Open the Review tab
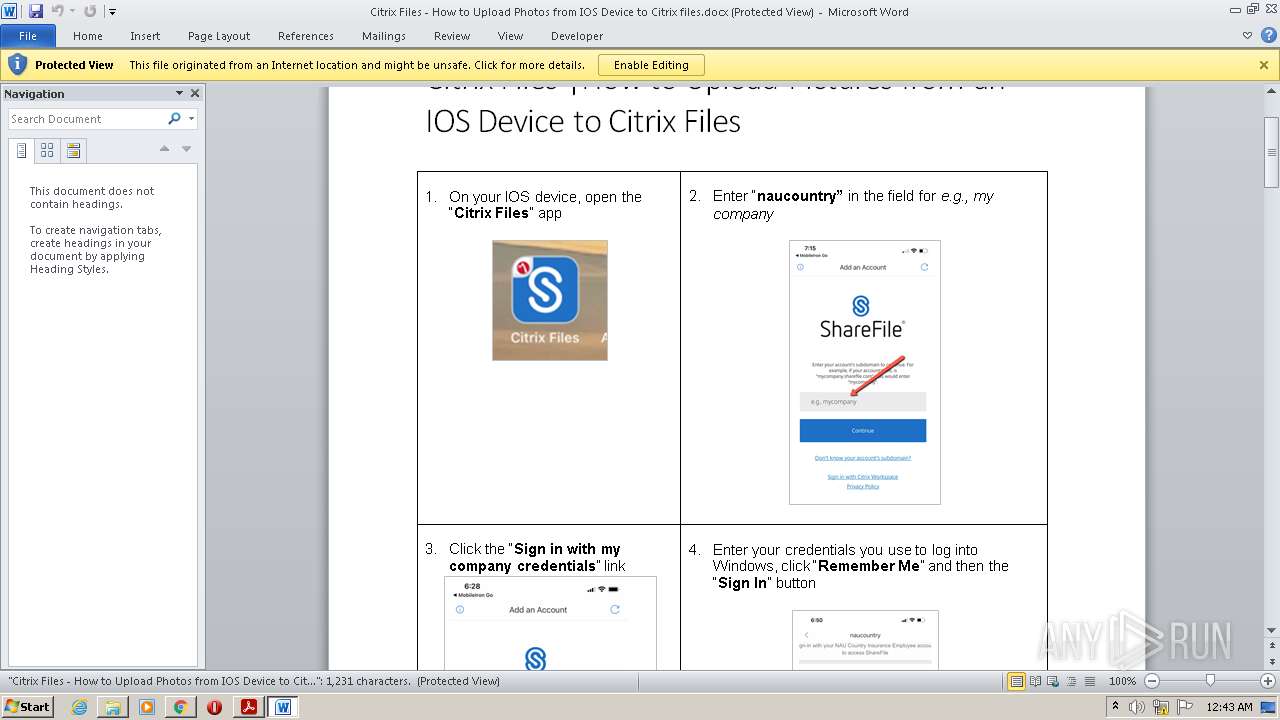Viewport: 1280px width, 720px height. click(452, 36)
